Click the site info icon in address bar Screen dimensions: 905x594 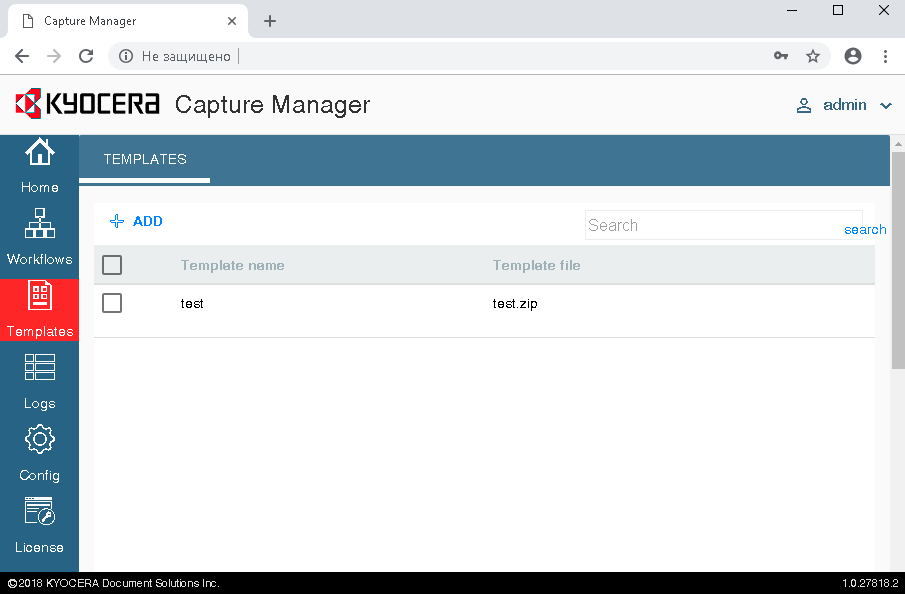(x=126, y=56)
